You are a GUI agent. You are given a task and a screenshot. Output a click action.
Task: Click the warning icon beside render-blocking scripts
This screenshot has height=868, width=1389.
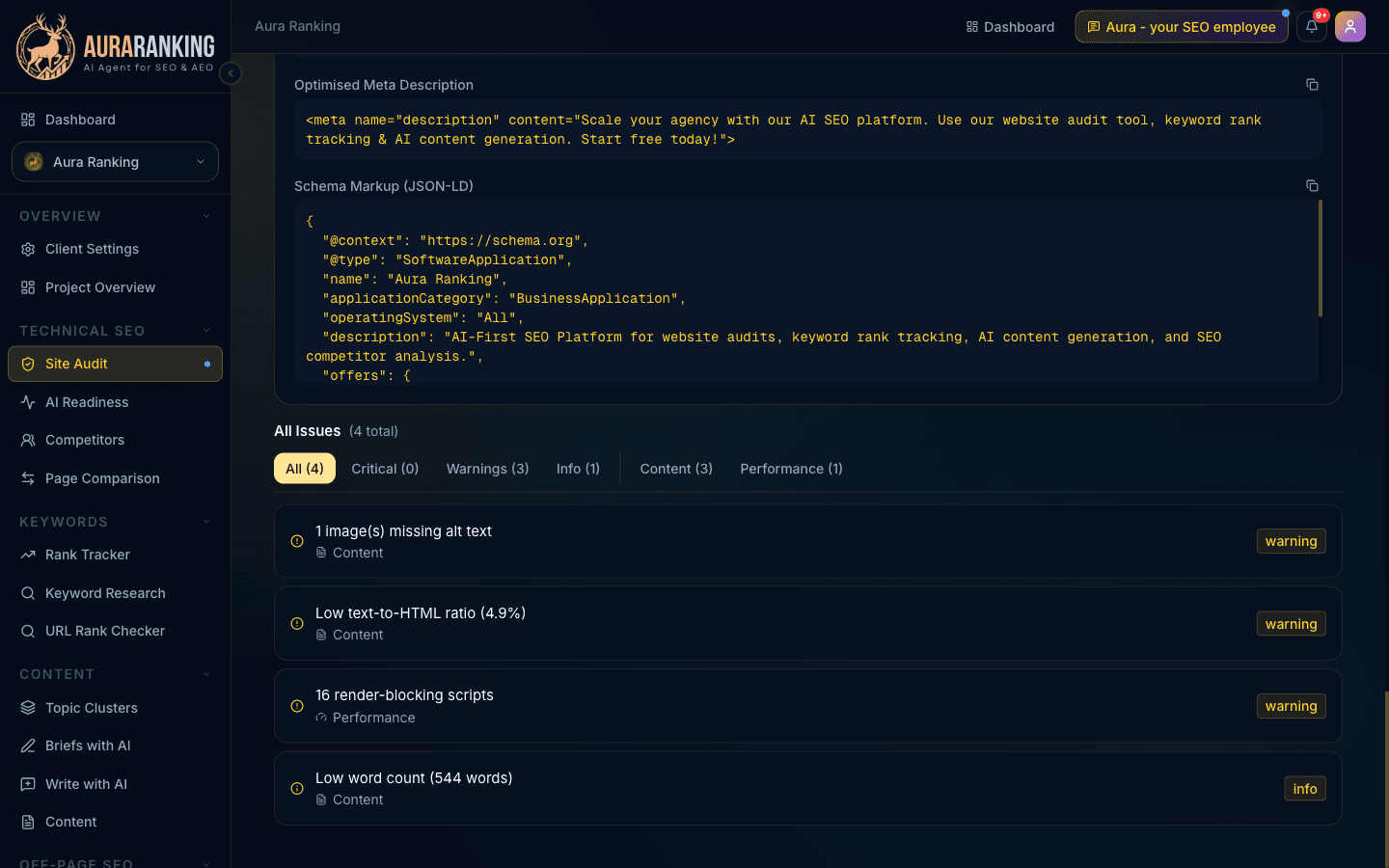pos(297,706)
